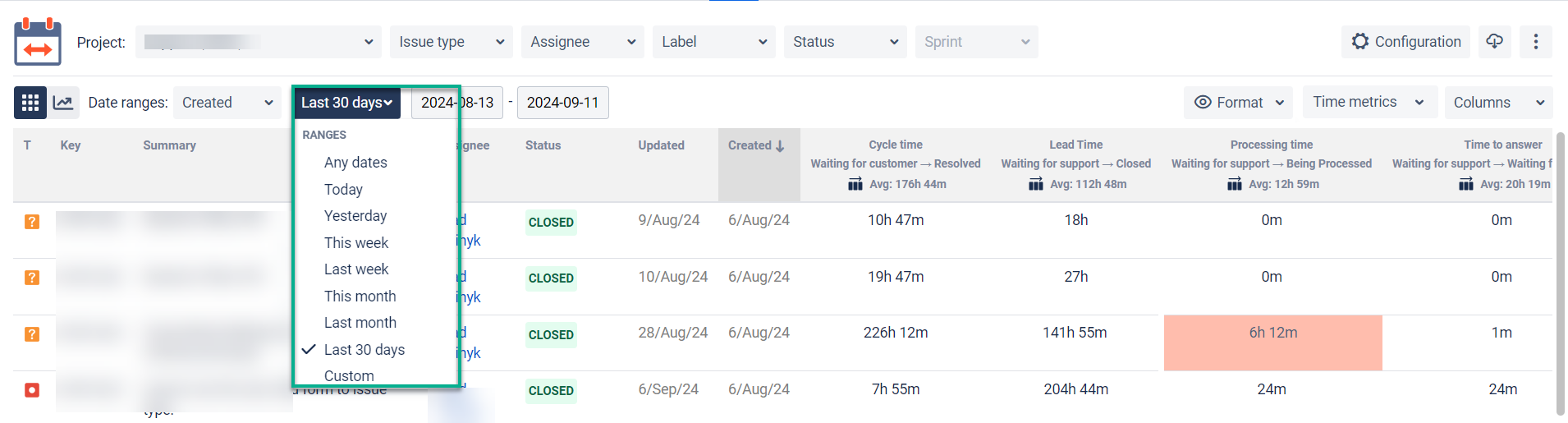Choose 'Last month' from ranges
1568x423 pixels.
pyautogui.click(x=360, y=323)
